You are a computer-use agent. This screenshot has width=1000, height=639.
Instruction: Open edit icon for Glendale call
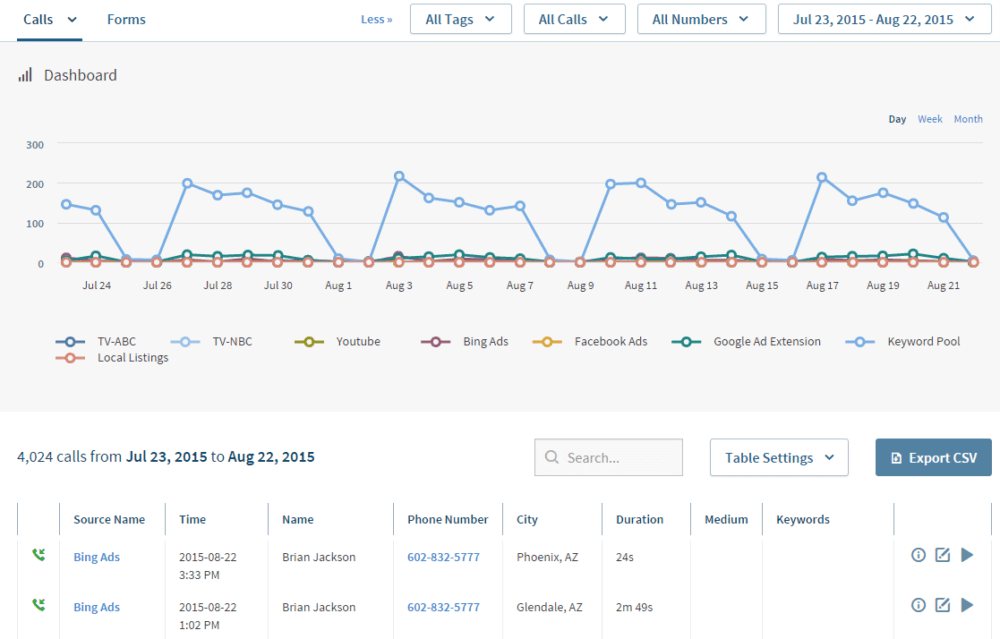click(x=942, y=605)
